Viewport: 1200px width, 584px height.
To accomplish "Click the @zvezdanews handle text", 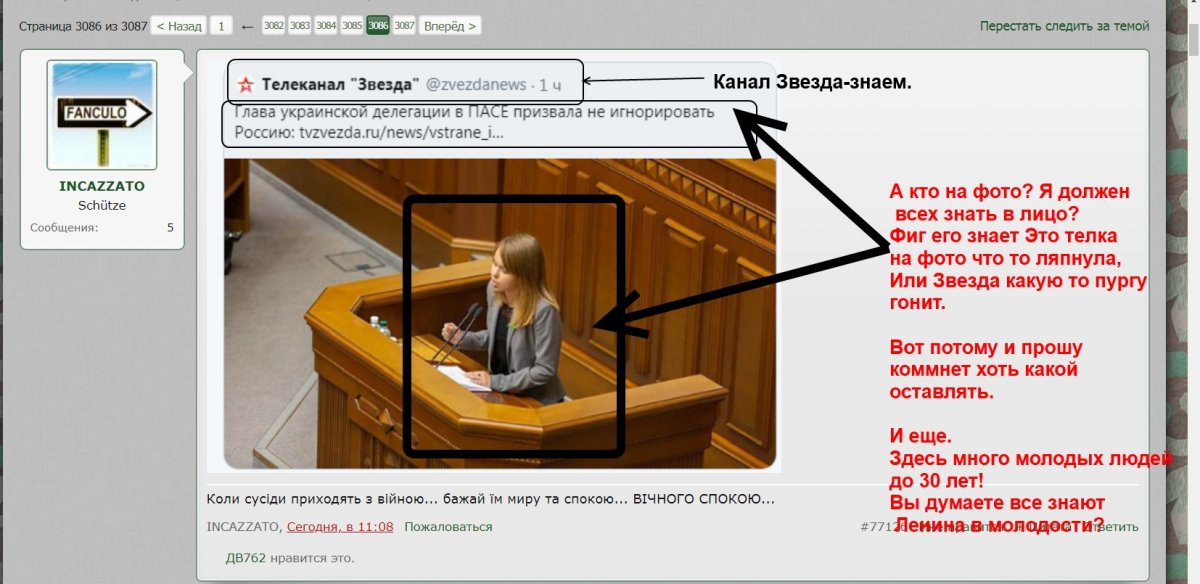I will [476, 85].
